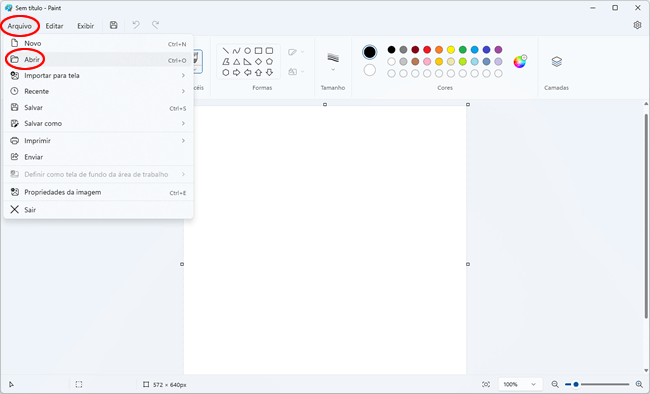Open the Editar menu
650x394 pixels.
pyautogui.click(x=54, y=26)
